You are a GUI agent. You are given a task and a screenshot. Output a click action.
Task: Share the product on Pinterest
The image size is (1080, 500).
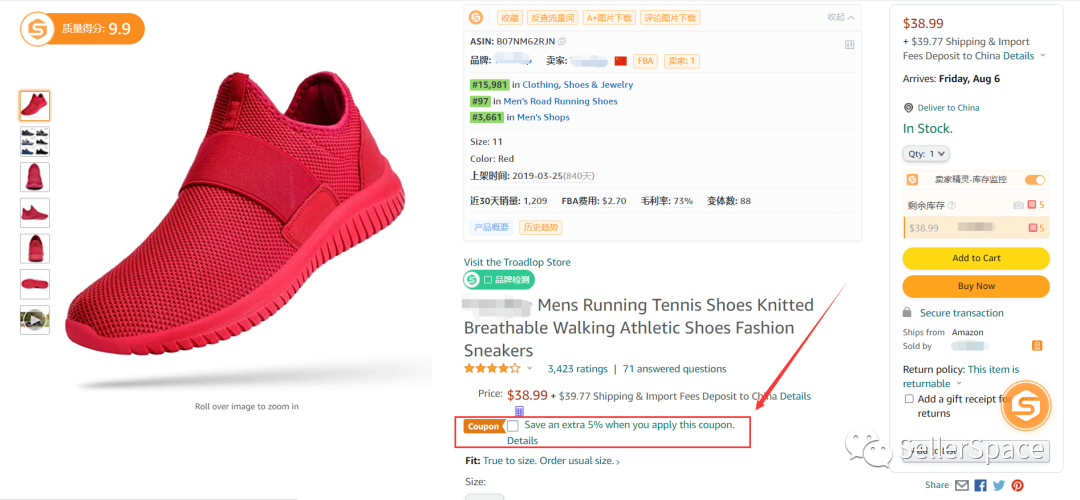click(1017, 485)
